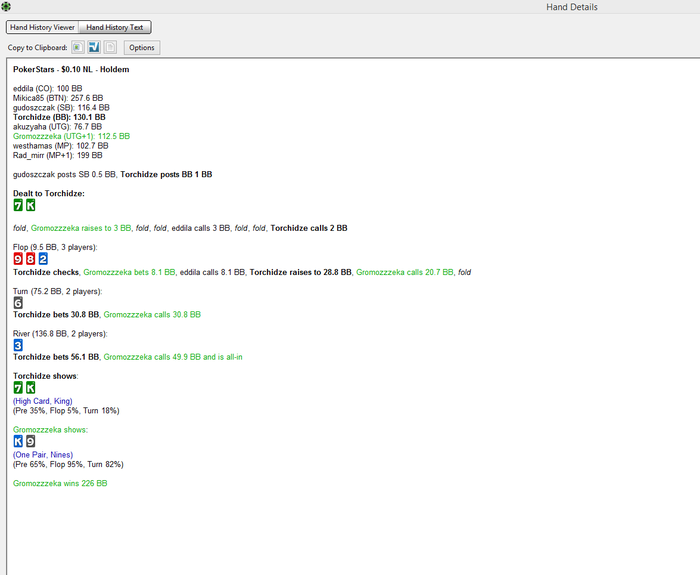Click "Torchidze raises to 28.8 BB" text
700x575 pixels.
[x=300, y=272]
